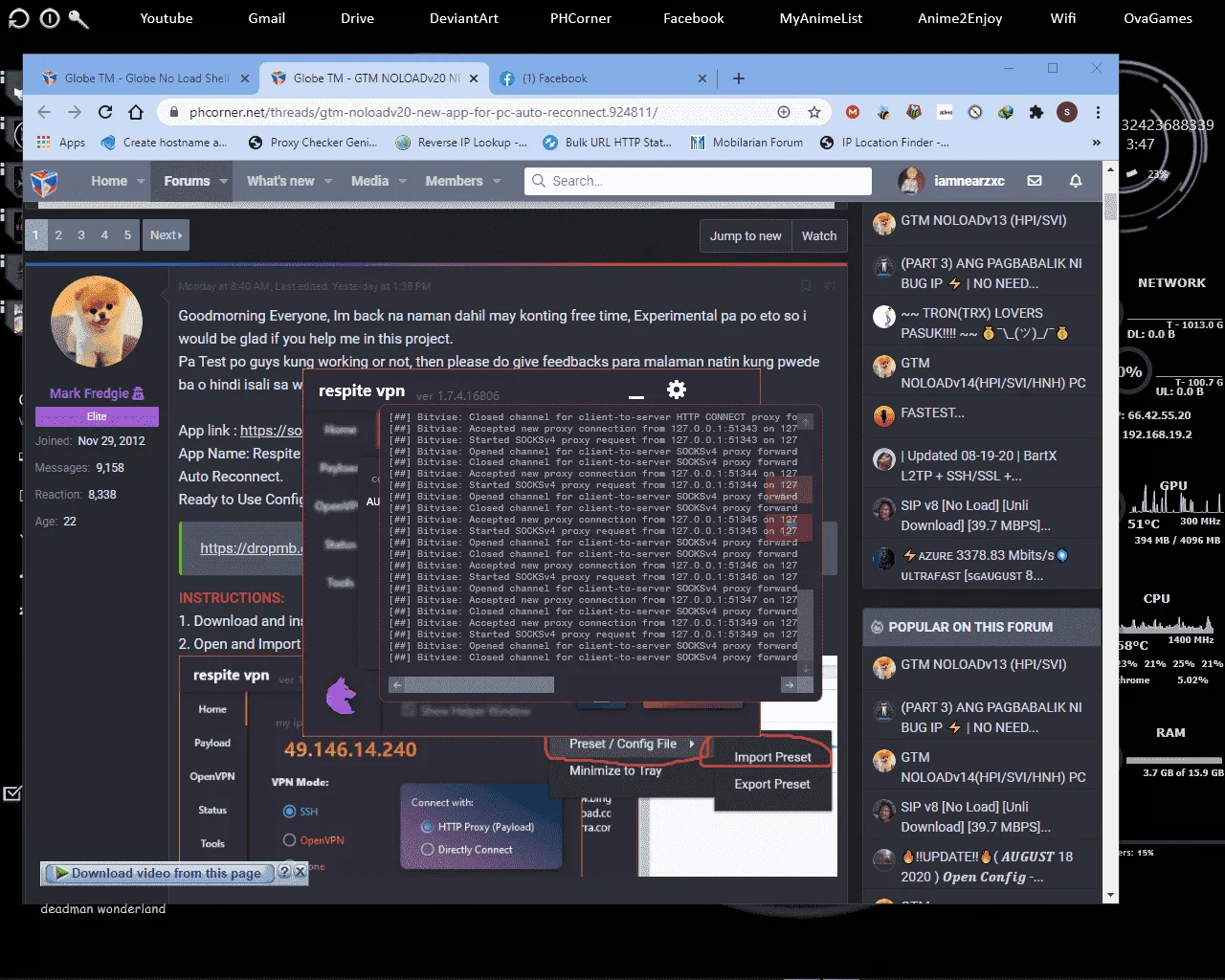Open the forum alerts bell
The height and width of the screenshot is (980, 1225).
point(1076,181)
